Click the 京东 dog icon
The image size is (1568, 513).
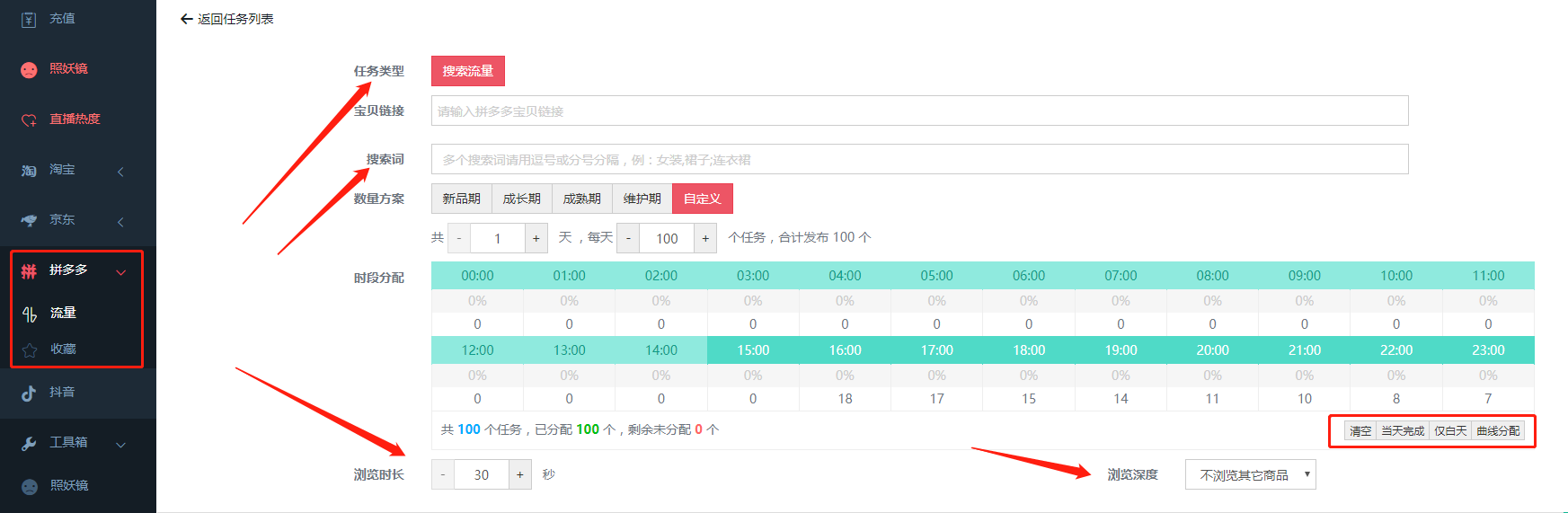coord(29,220)
